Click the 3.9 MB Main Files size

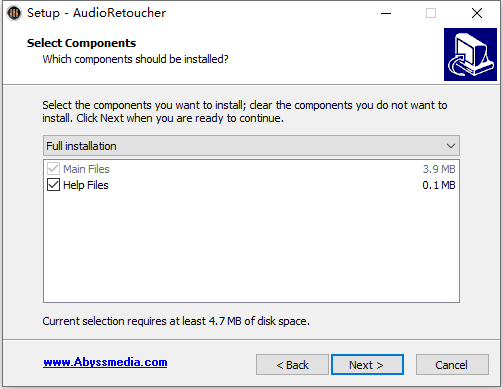click(439, 169)
